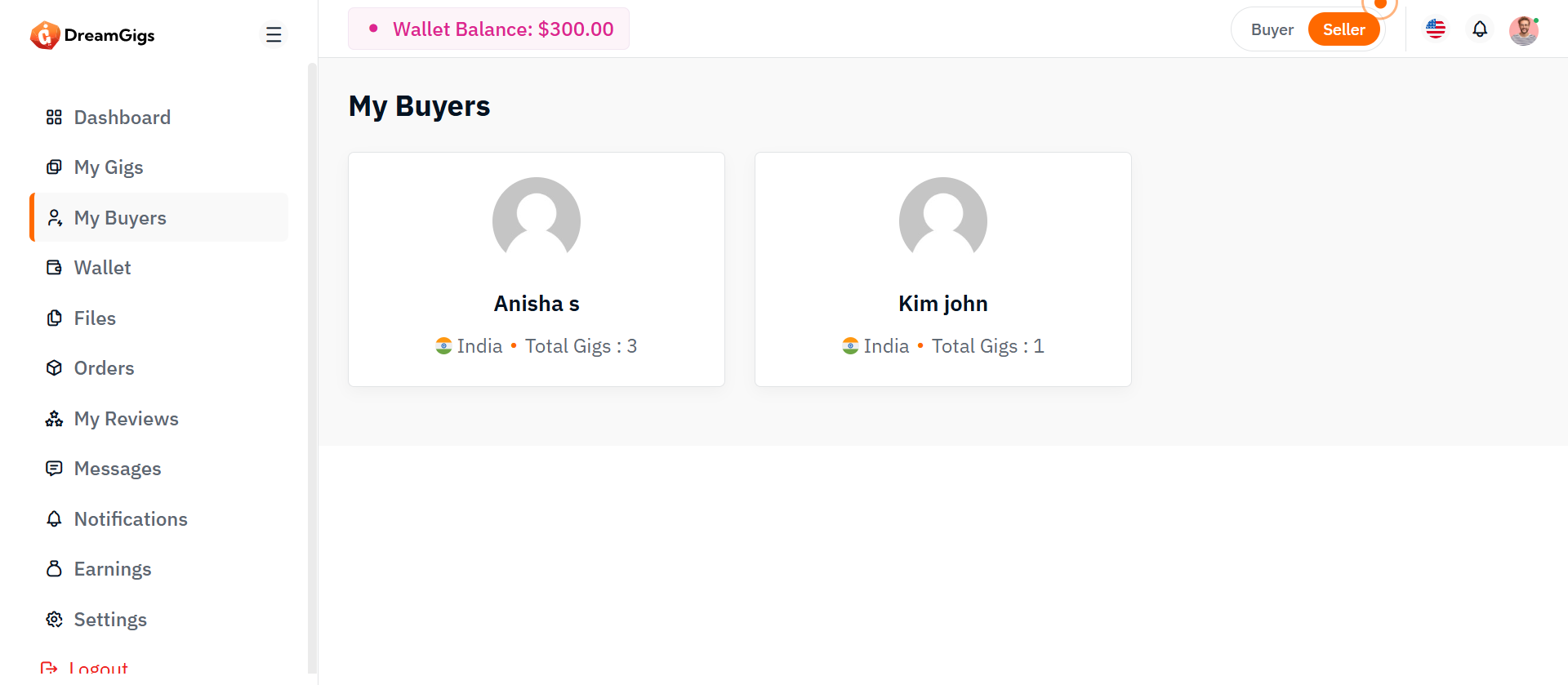
Task: Click the Files icon in sidebar
Action: (54, 318)
